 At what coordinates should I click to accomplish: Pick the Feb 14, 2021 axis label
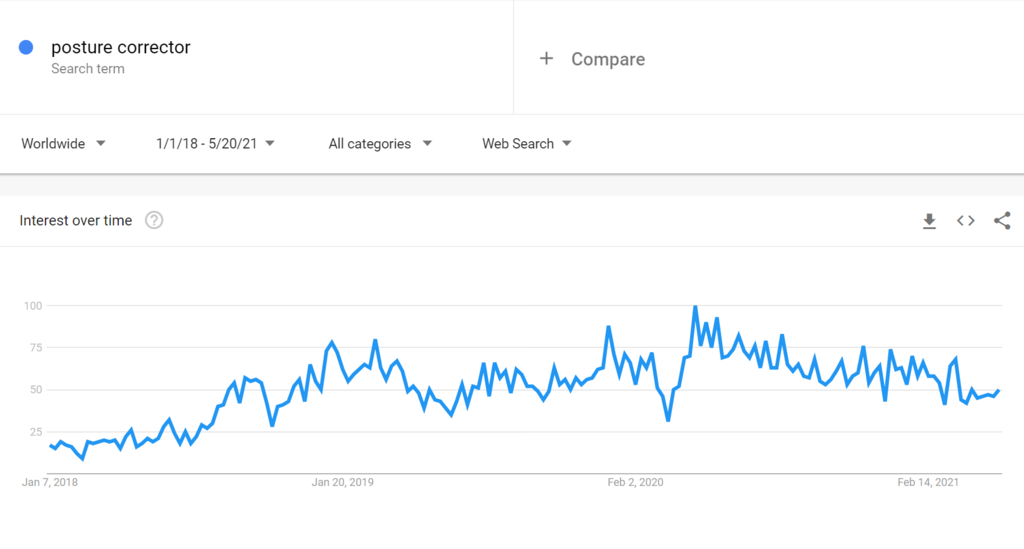928,483
